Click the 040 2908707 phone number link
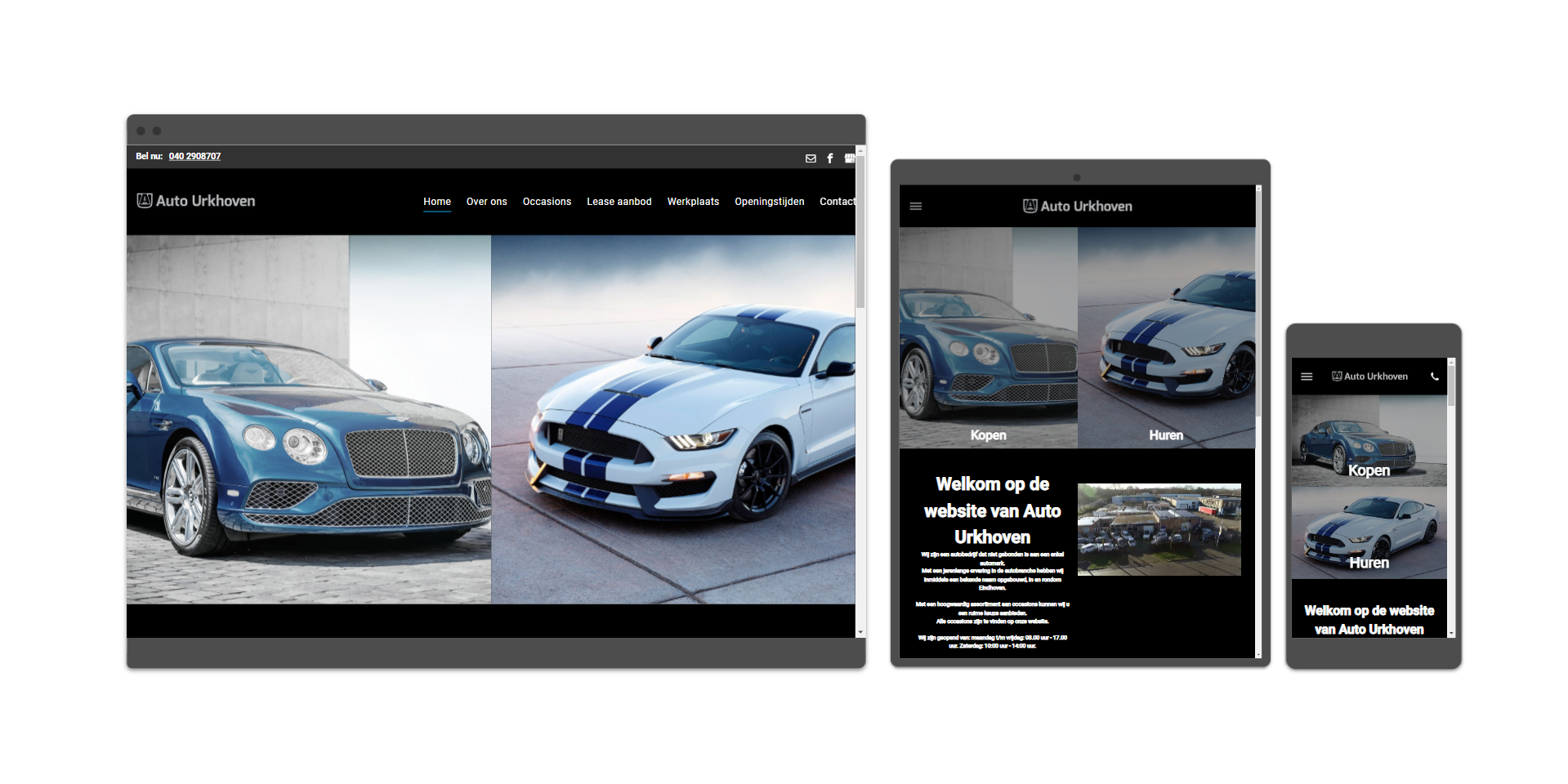1568x784 pixels. pyautogui.click(x=194, y=156)
